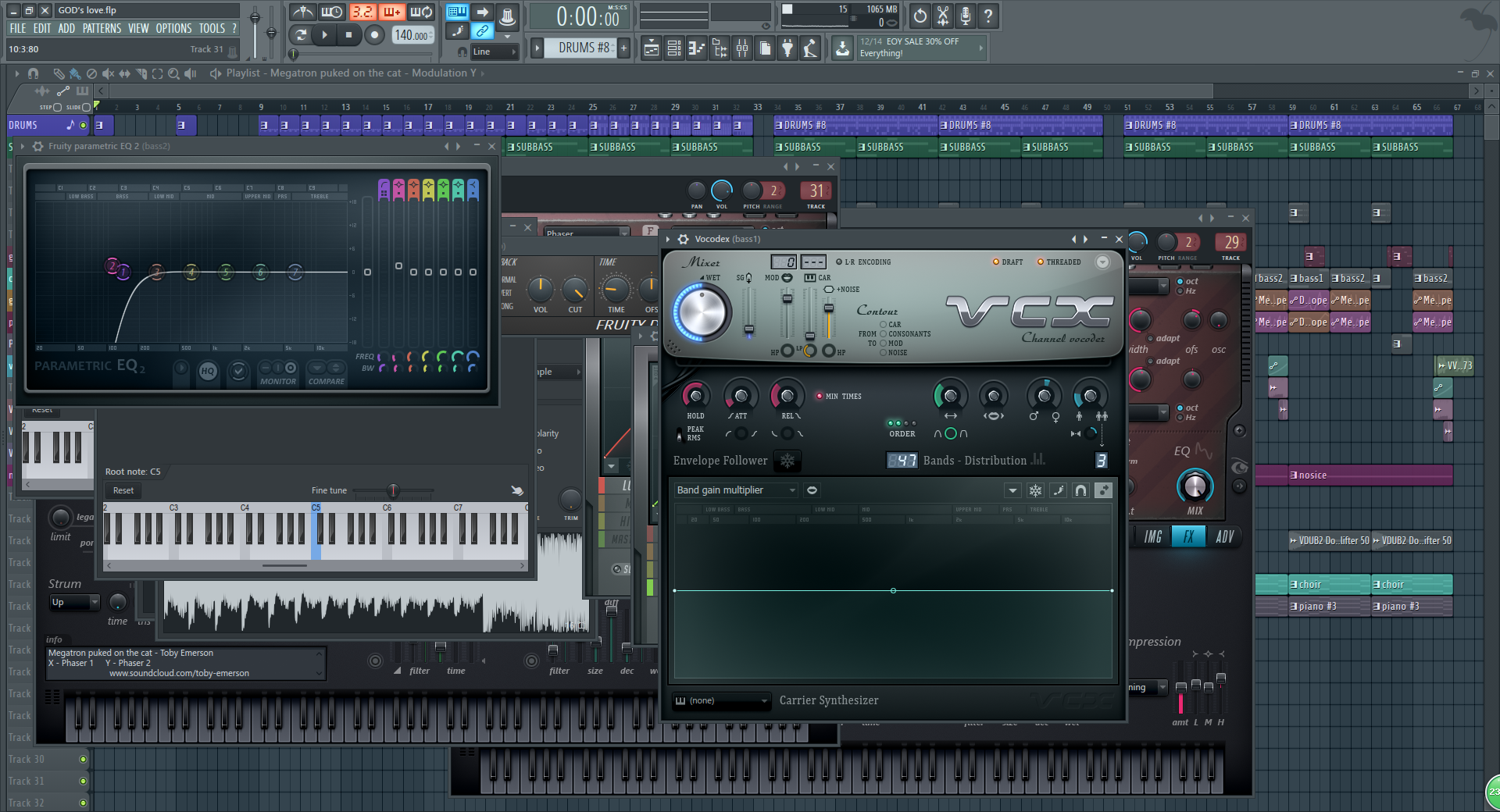The width and height of the screenshot is (1500, 812).
Task: Open the Carrier Synthesizer (none) dropdown
Action: coord(721,701)
